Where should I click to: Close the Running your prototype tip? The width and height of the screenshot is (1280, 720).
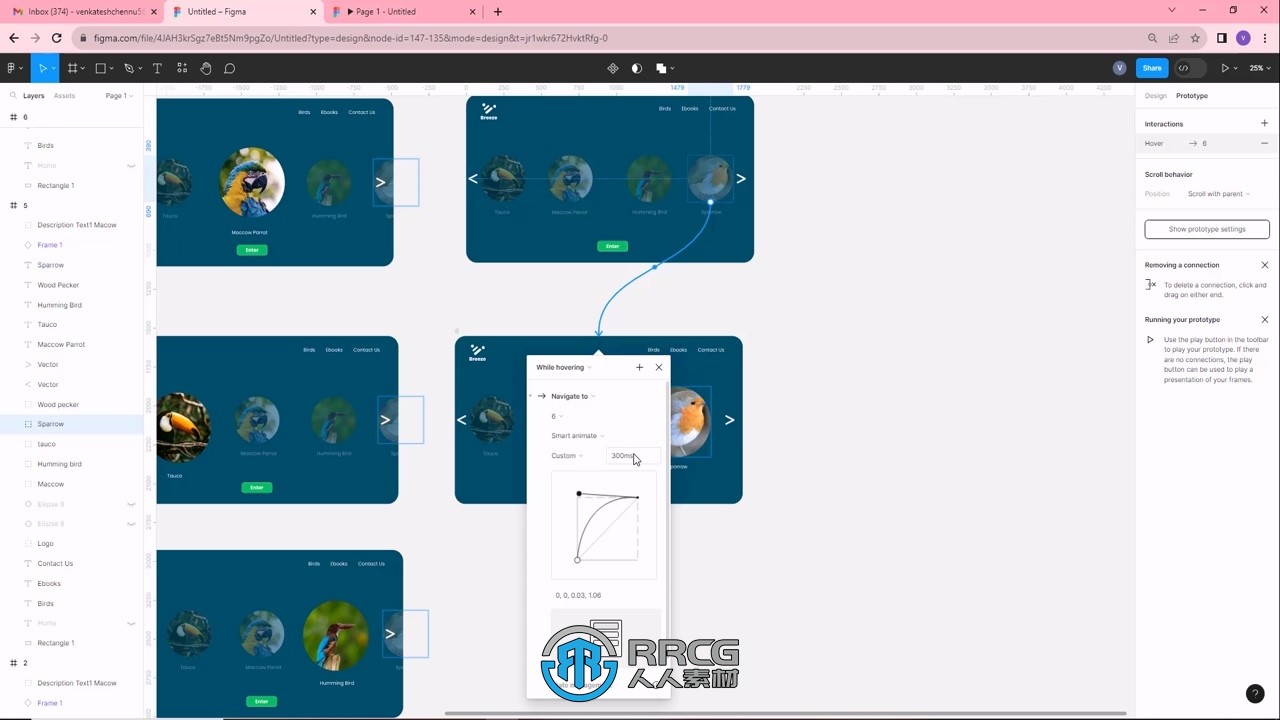[1264, 320]
